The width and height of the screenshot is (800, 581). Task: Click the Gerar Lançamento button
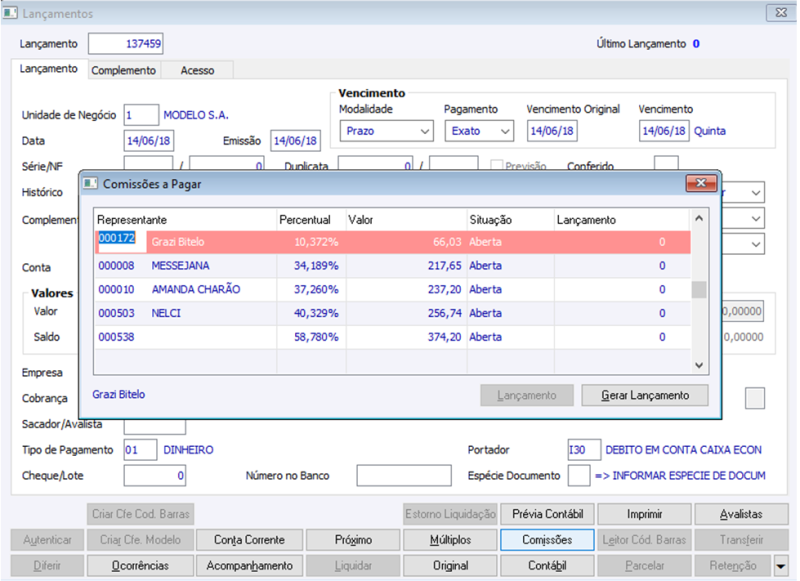pos(644,395)
